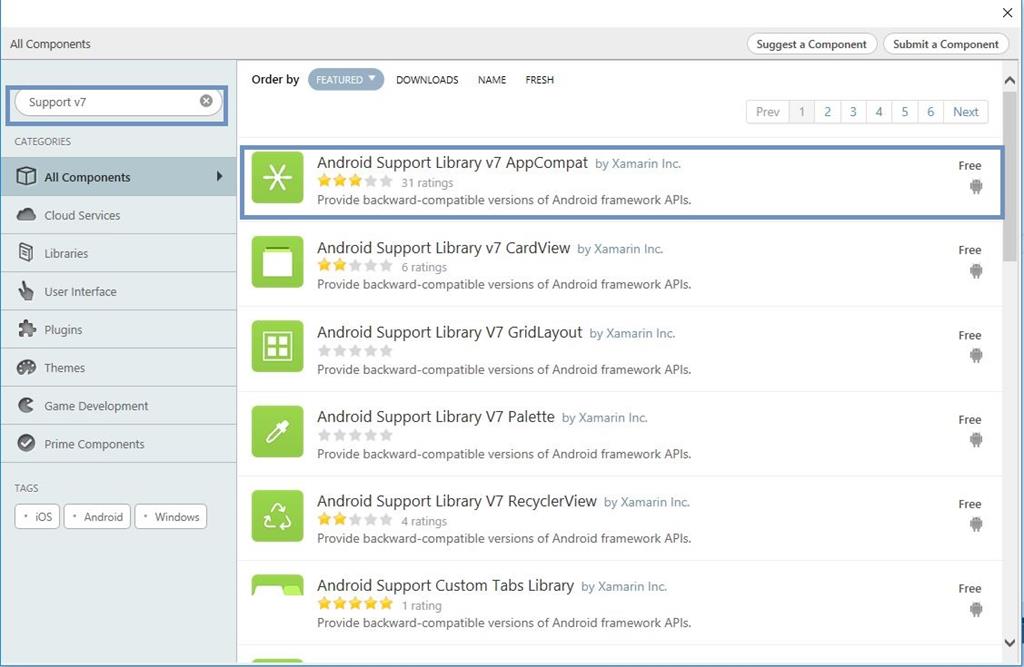Sort components by NAME
Screen dimensions: 1024x667
tap(492, 80)
